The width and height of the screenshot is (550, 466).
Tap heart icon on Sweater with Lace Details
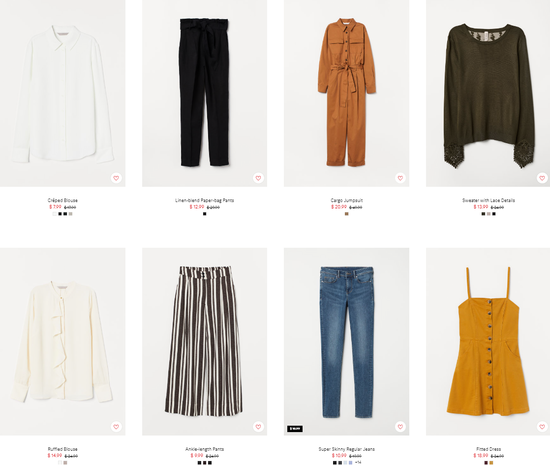coord(542,178)
